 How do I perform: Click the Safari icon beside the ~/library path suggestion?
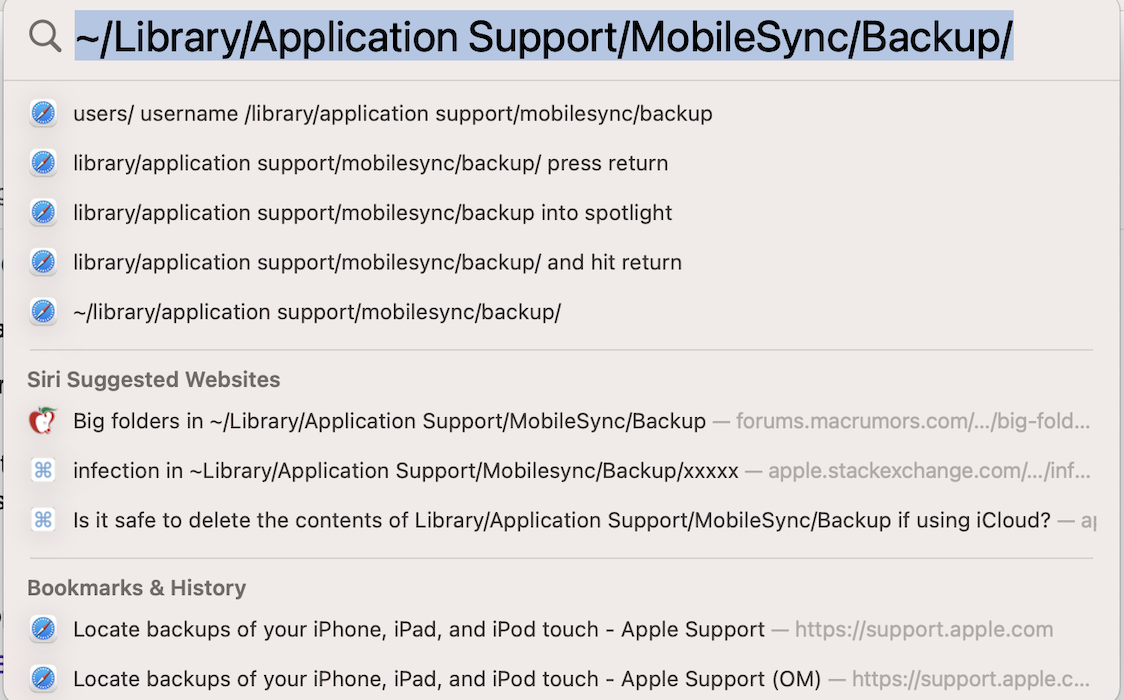click(43, 312)
